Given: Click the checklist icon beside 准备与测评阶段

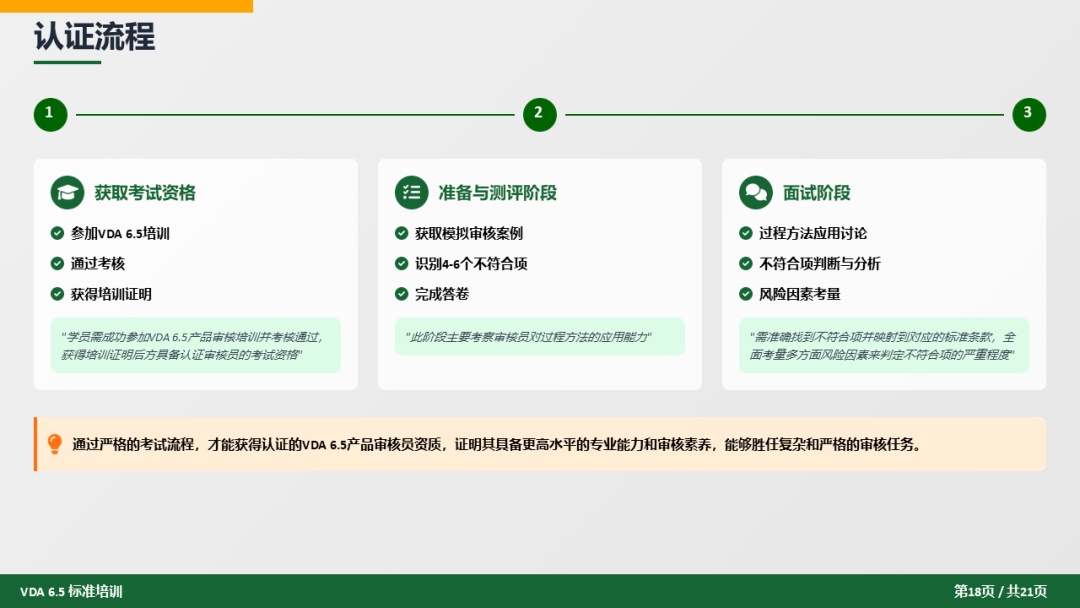Looking at the screenshot, I should pyautogui.click(x=411, y=193).
